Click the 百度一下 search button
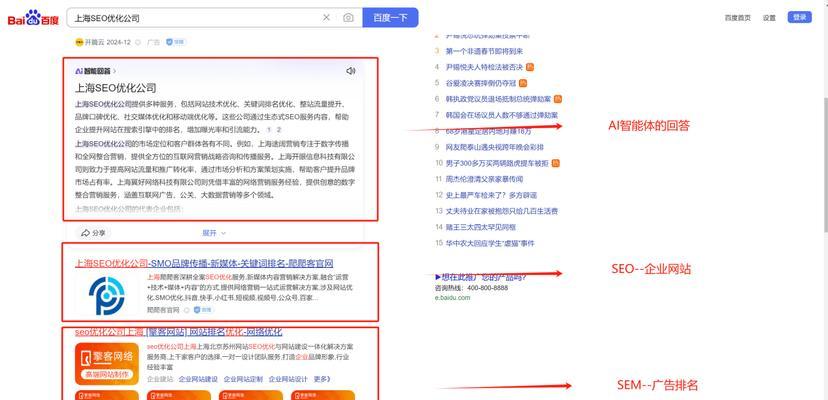 click(x=390, y=17)
